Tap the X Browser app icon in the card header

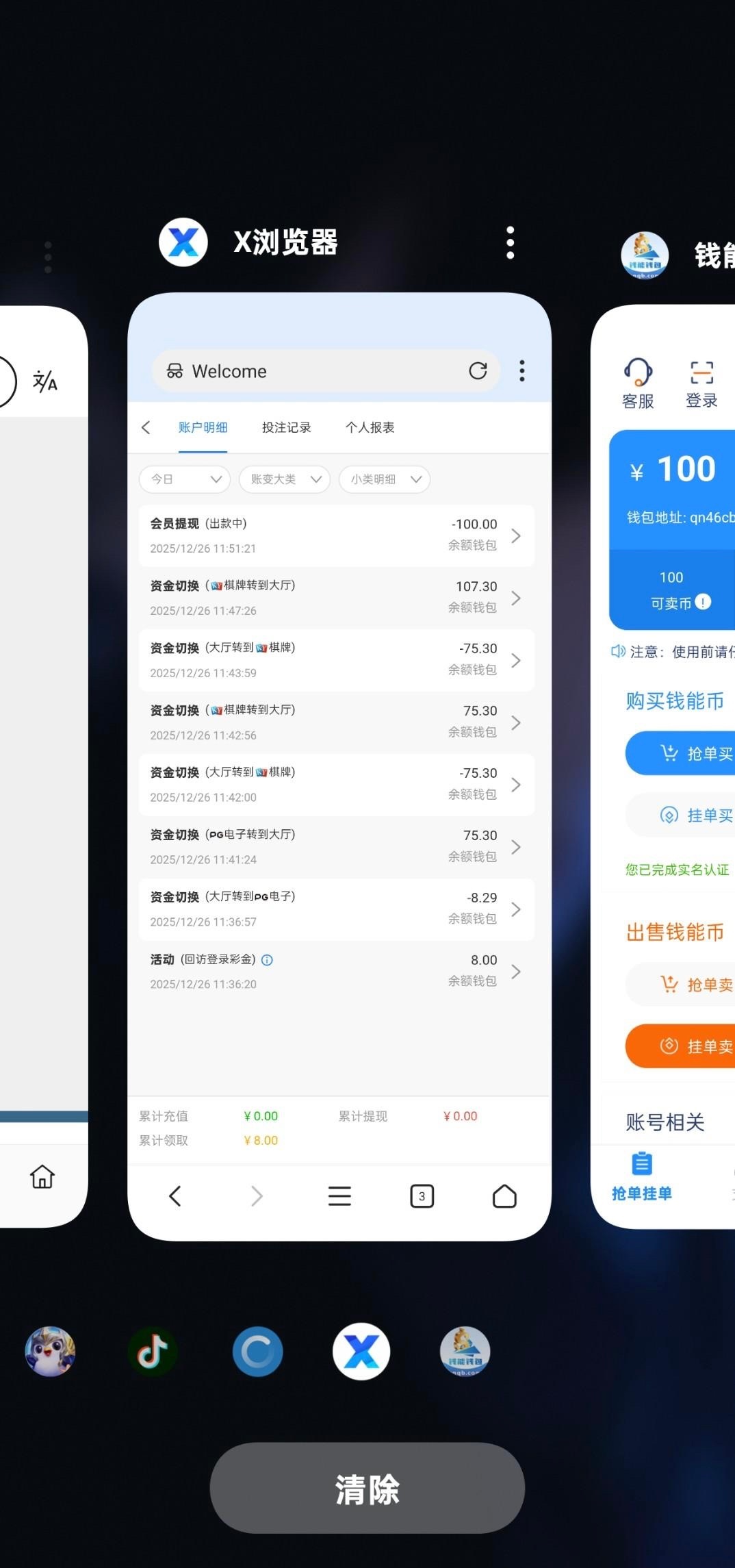click(183, 242)
